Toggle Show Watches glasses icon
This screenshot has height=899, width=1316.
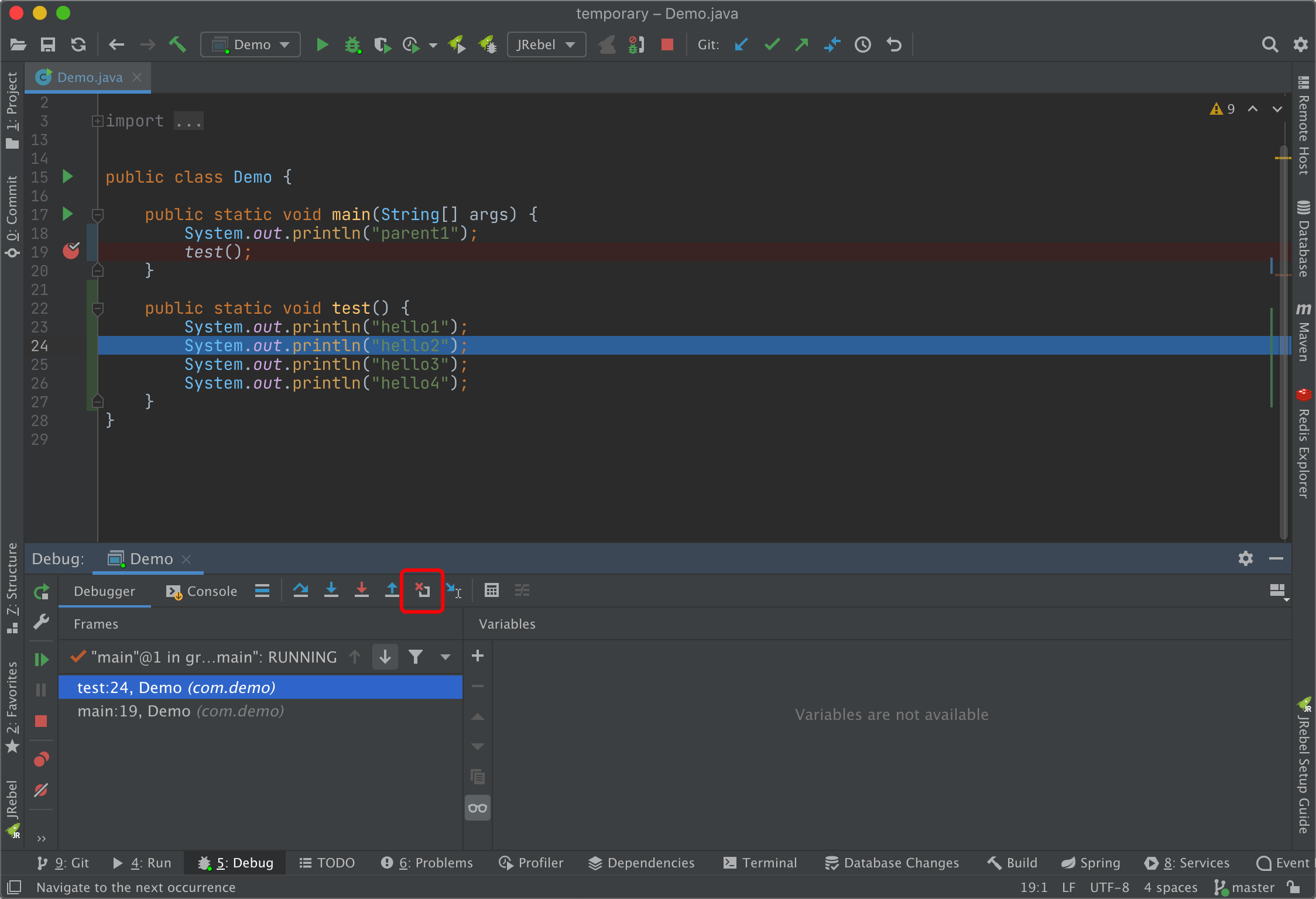pyautogui.click(x=478, y=808)
